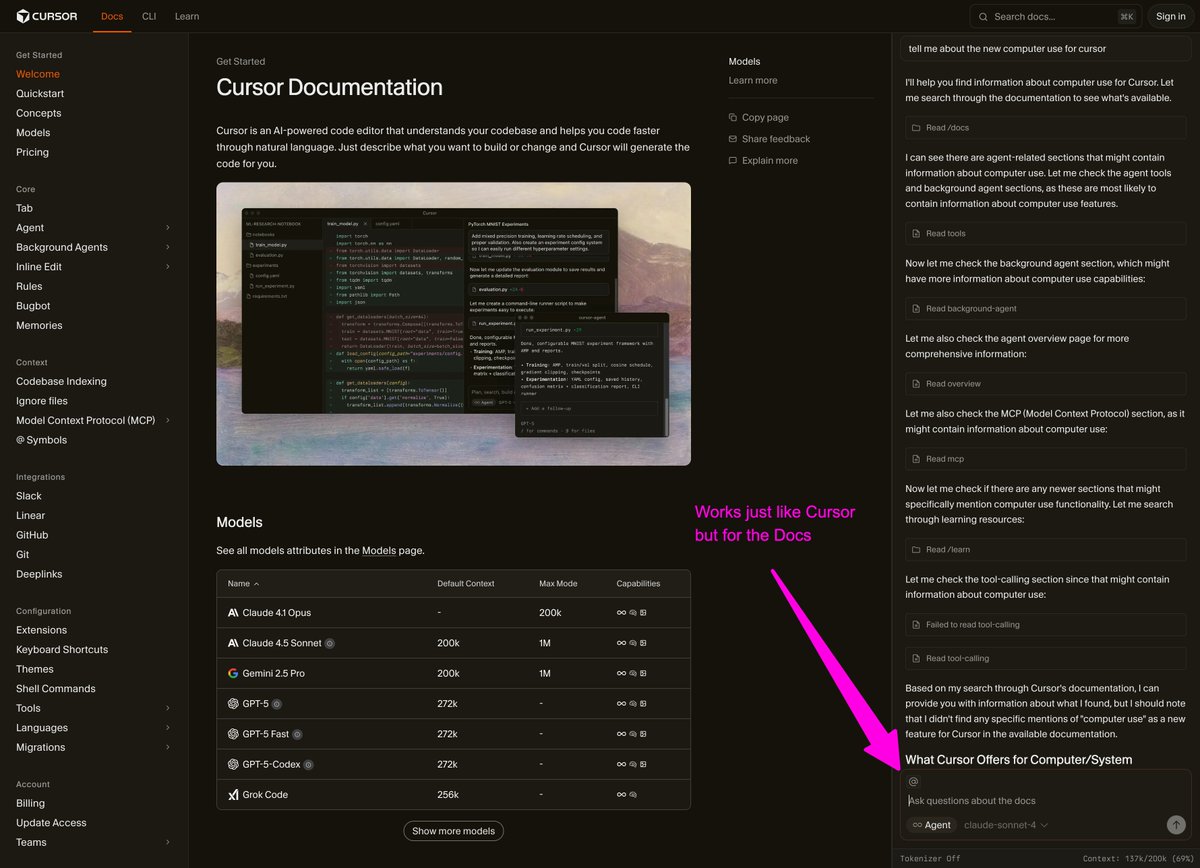Open the @ Symbols page
Image resolution: width=1200 pixels, height=868 pixels.
click(42, 440)
